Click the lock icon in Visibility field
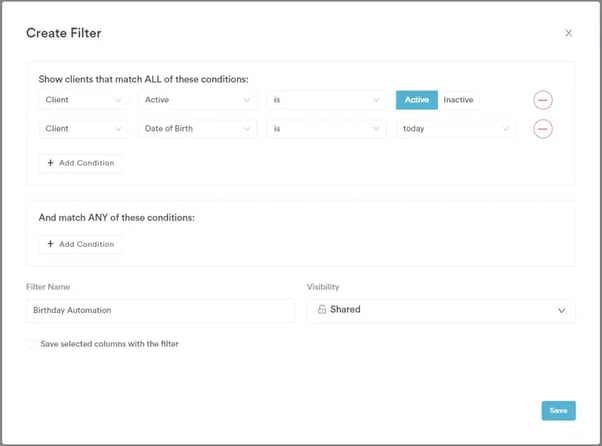This screenshot has height=446, width=602. 322,310
